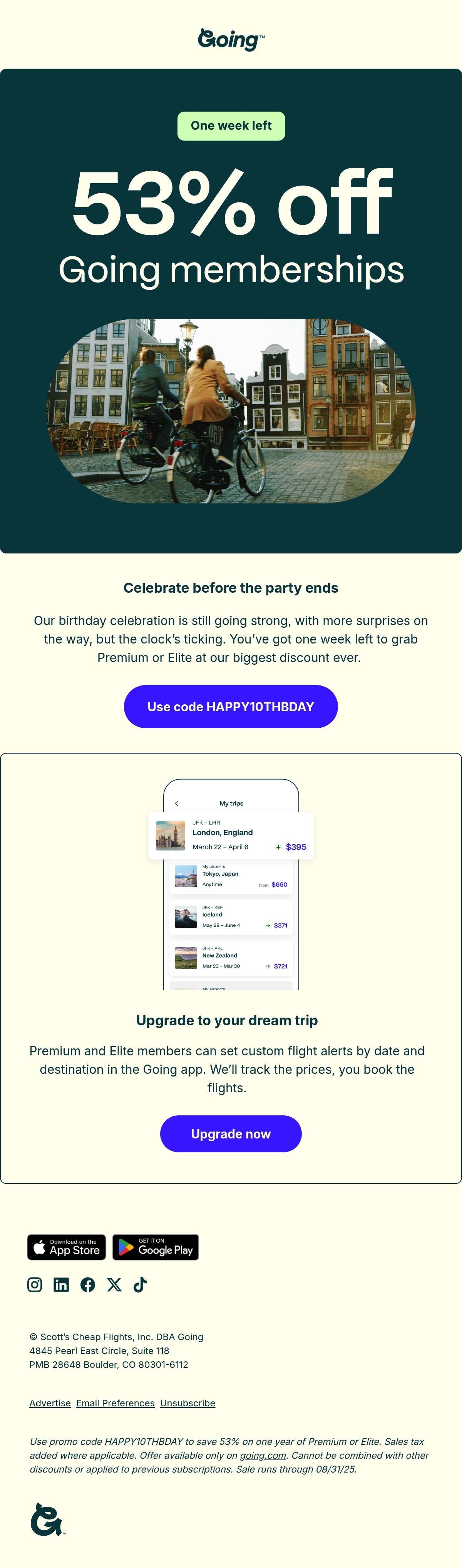Click the Going G logo in footer
This screenshot has width=462, height=1568.
[x=47, y=1519]
